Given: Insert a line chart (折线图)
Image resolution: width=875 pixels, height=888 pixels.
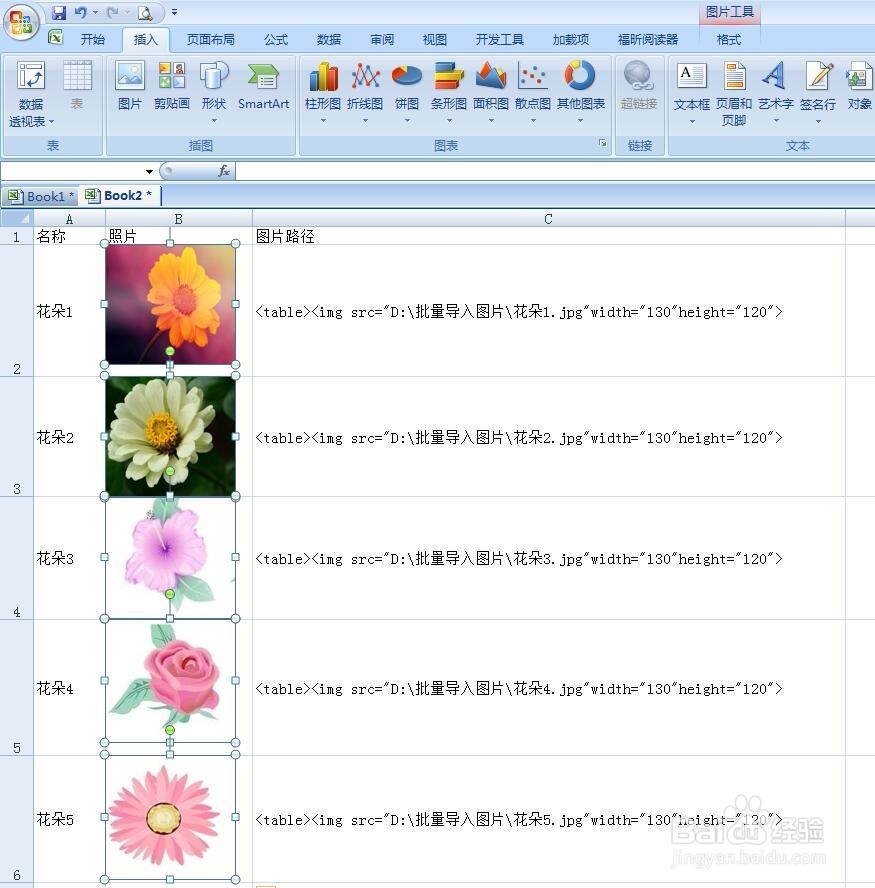Looking at the screenshot, I should coord(365,85).
